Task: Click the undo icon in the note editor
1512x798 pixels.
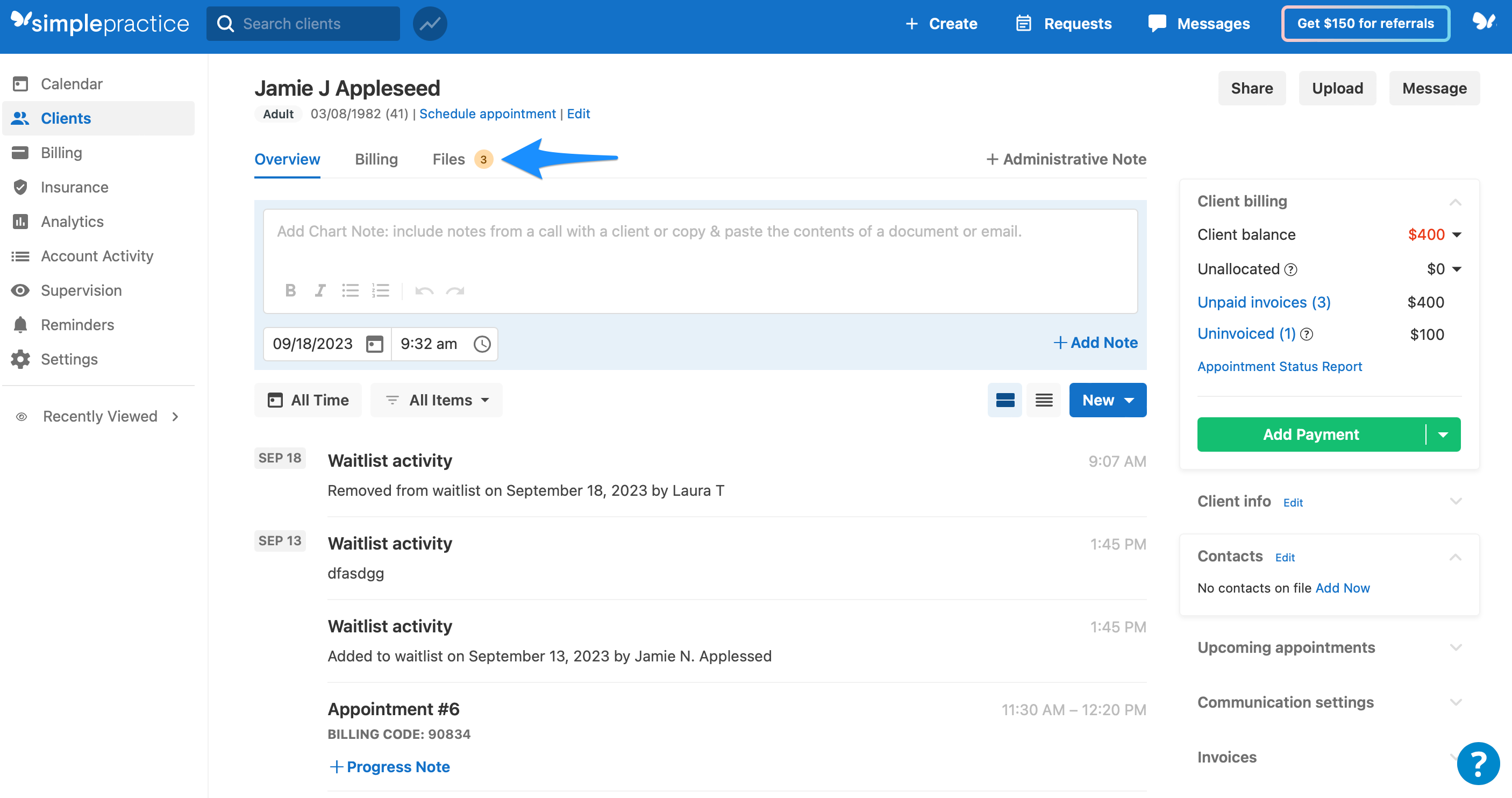Action: pos(424,290)
